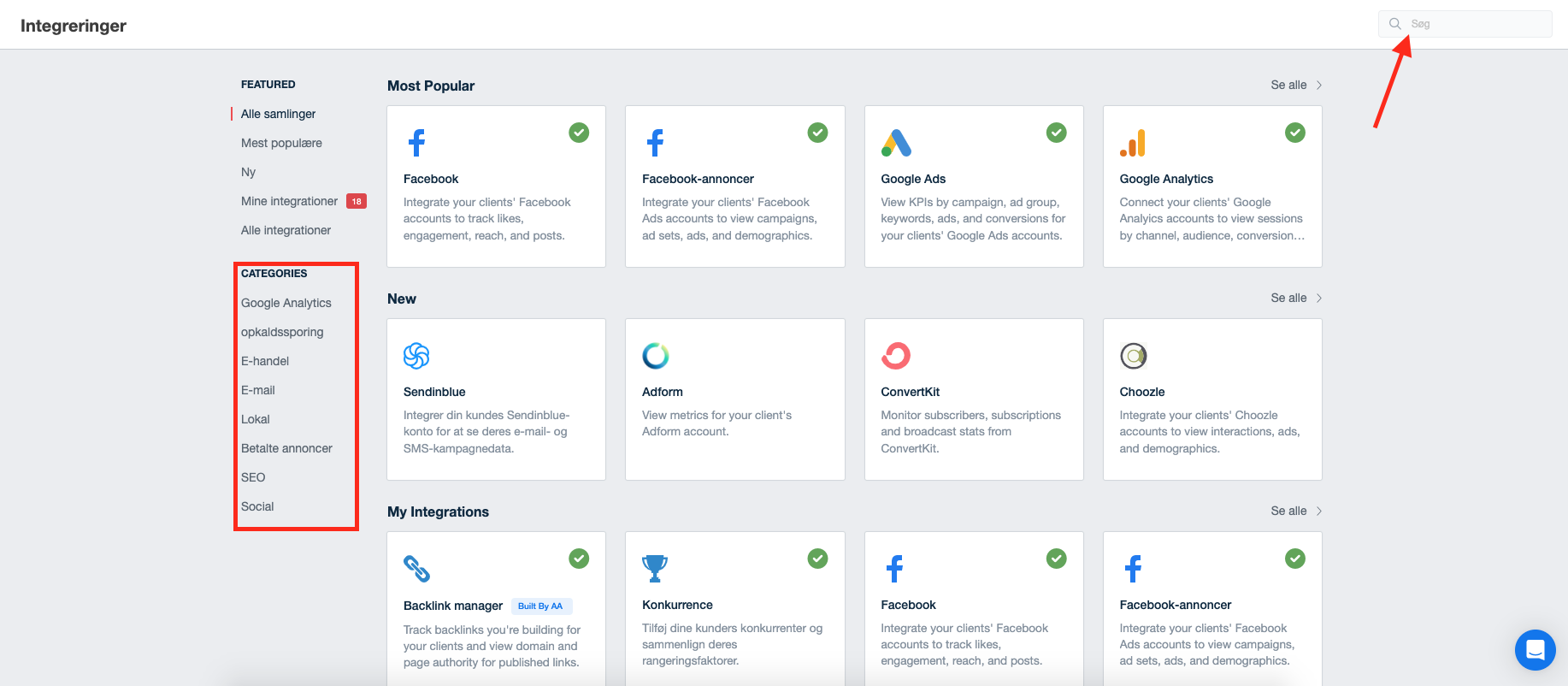1568x686 pixels.
Task: Click the green checkmark on Most Popular Facebook-annoncer card
Action: point(818,133)
